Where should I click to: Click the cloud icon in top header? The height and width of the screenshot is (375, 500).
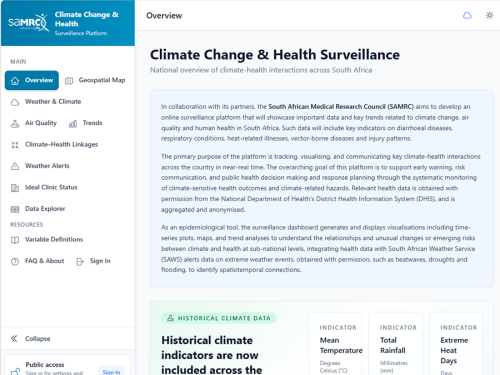pyautogui.click(x=467, y=15)
